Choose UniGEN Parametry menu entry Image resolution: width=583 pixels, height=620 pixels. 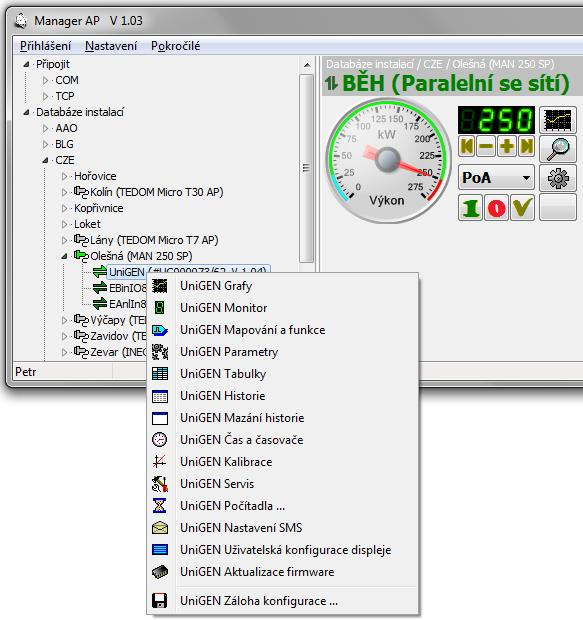click(282, 352)
